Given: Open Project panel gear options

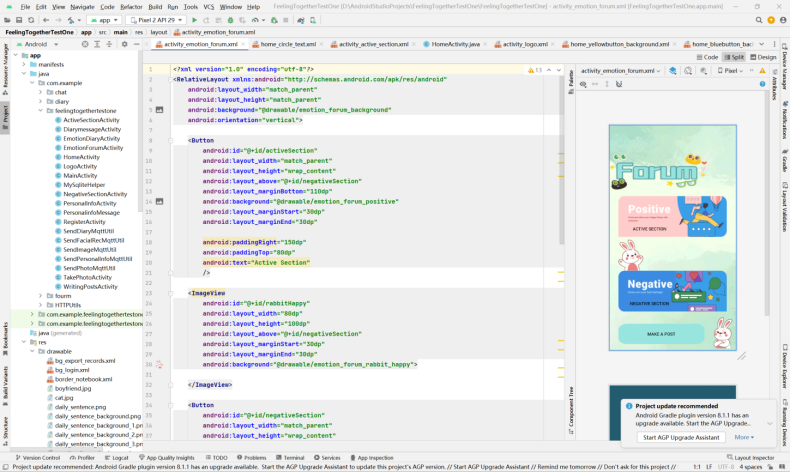Looking at the screenshot, I should pos(124,44).
